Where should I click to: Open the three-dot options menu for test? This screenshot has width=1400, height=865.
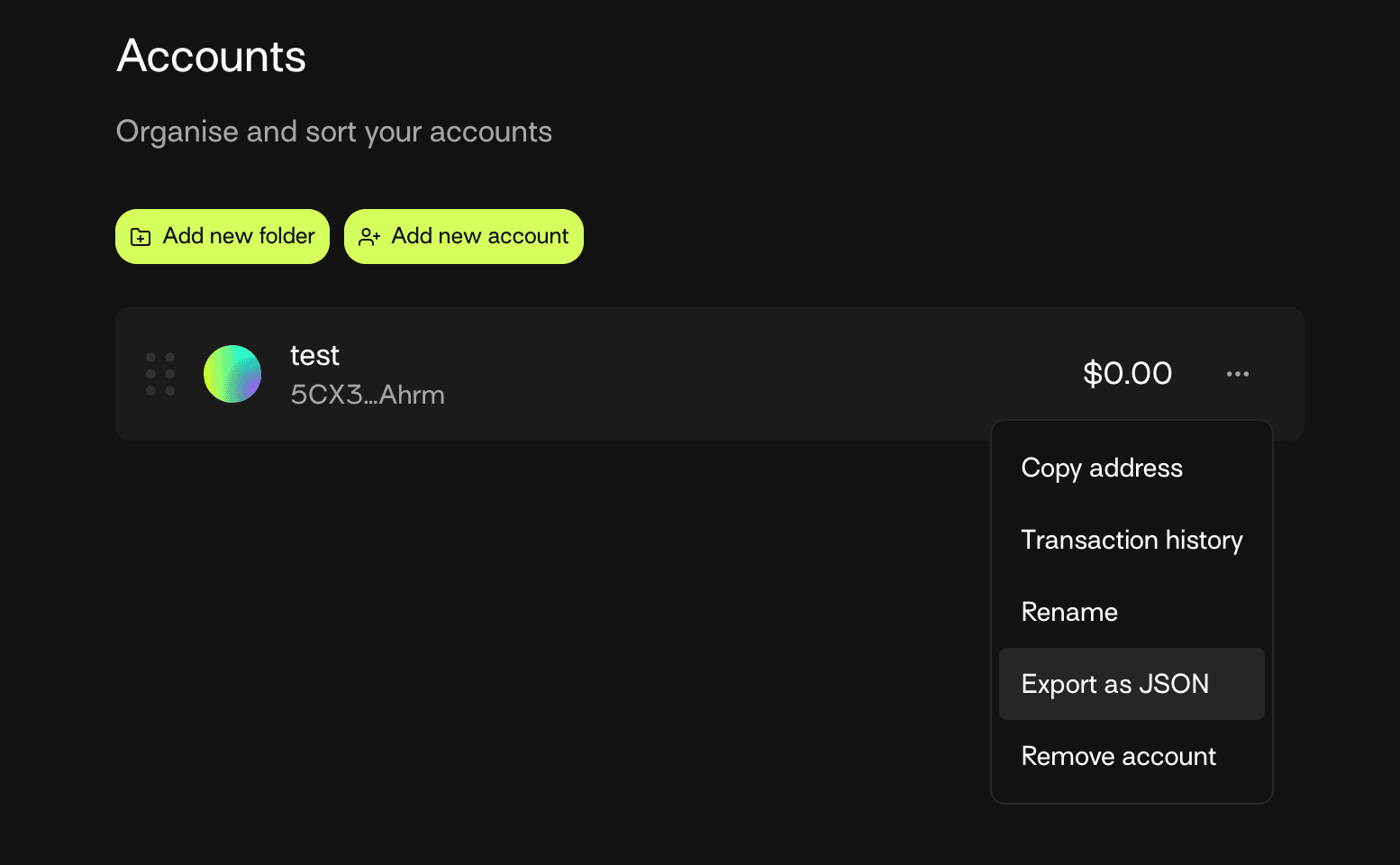[x=1237, y=374]
